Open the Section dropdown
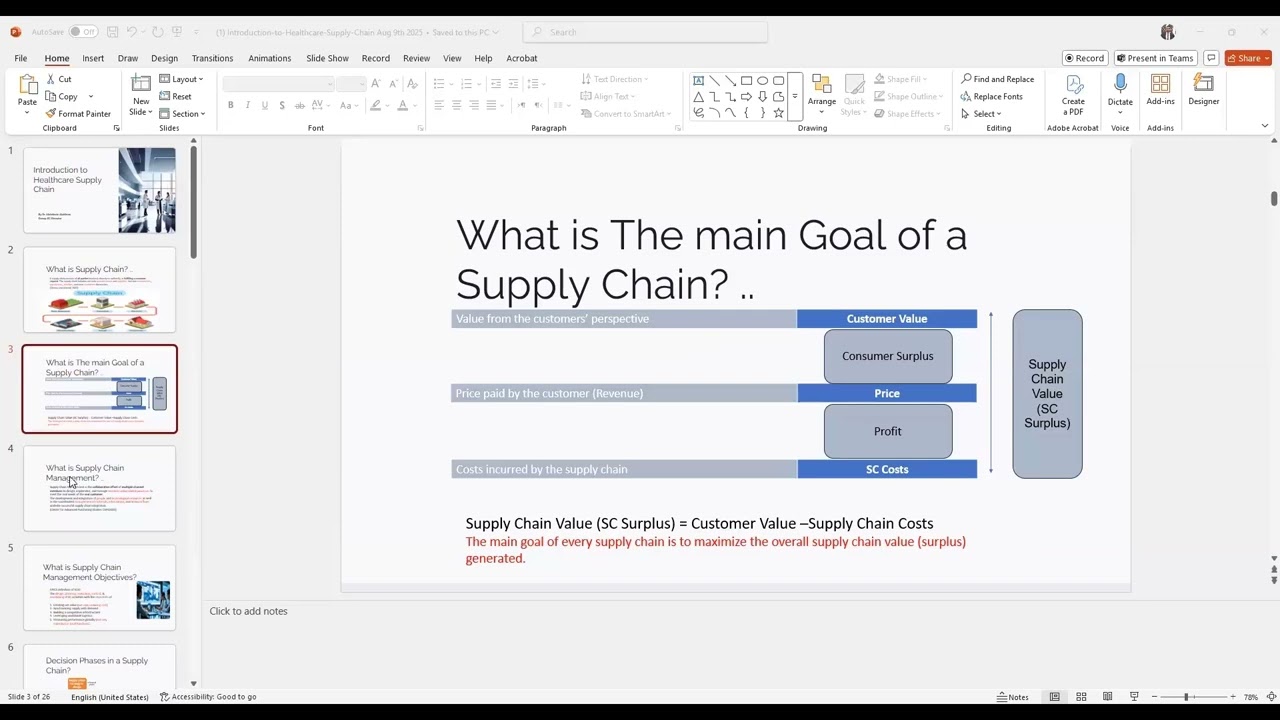The image size is (1280, 720). point(182,114)
